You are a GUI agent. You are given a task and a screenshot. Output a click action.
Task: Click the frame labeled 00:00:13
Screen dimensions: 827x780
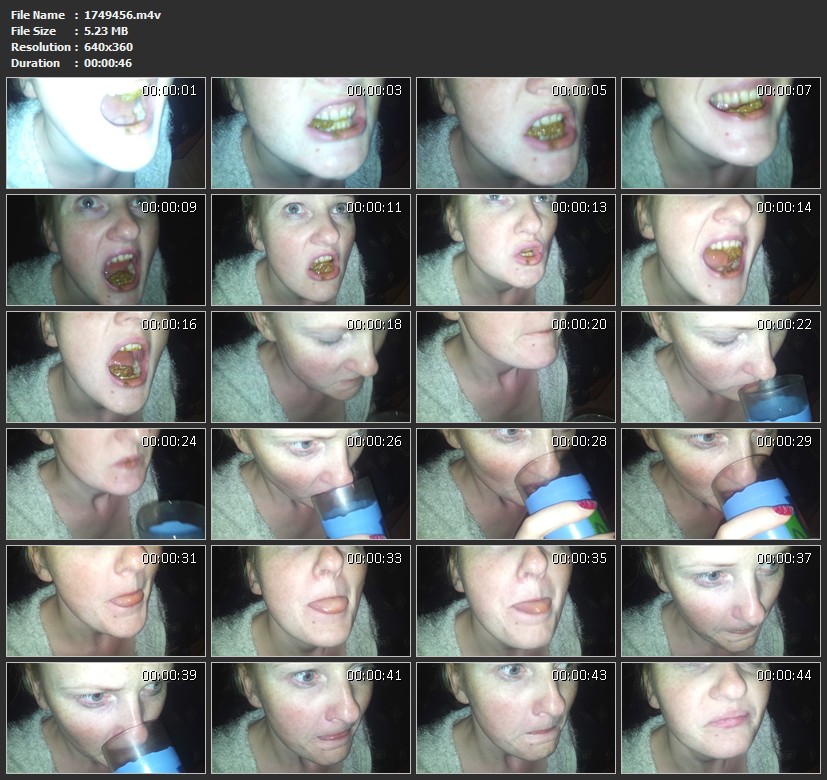pos(516,250)
